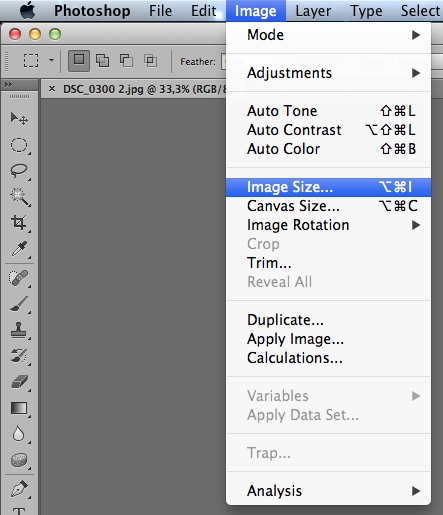Open the Layer menu
The image size is (443, 515).
click(313, 11)
